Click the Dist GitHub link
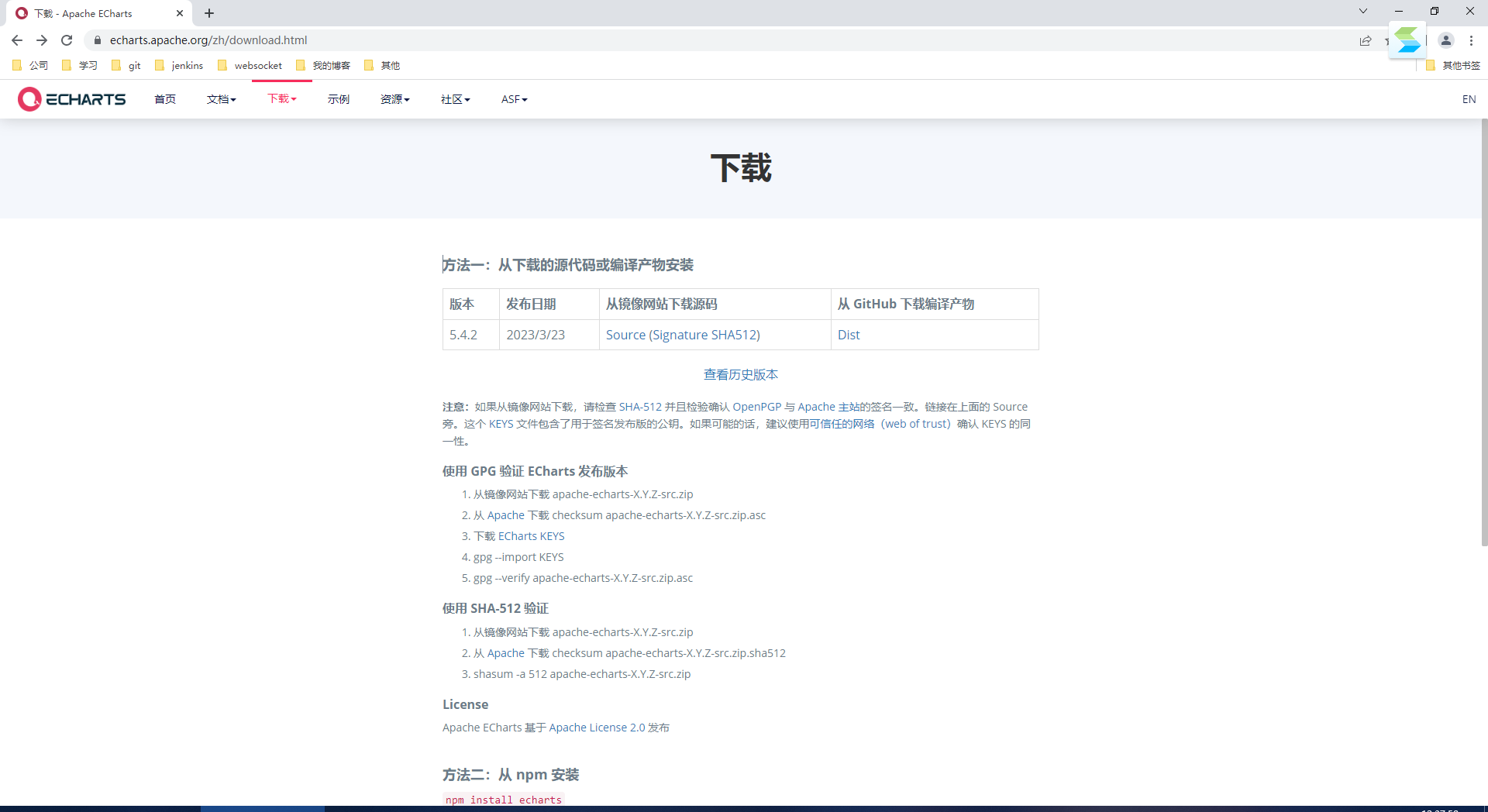1488x812 pixels. 849,335
